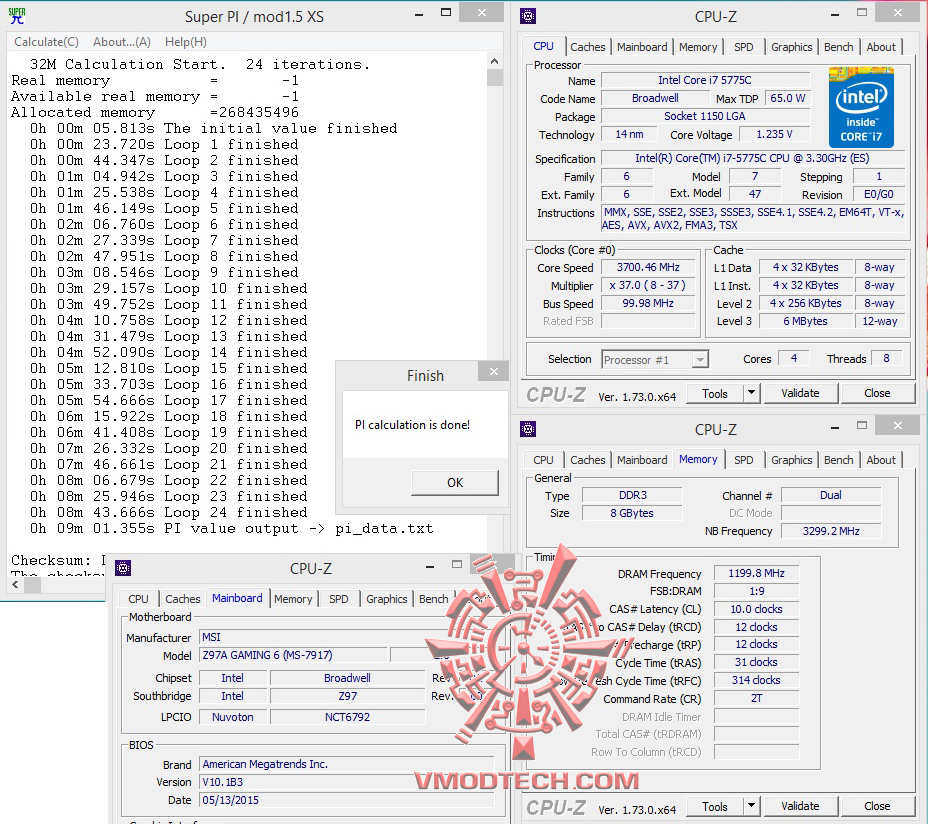Expand Tools dropdown arrow in top CPU-Z window
928x824 pixels.
[752, 393]
